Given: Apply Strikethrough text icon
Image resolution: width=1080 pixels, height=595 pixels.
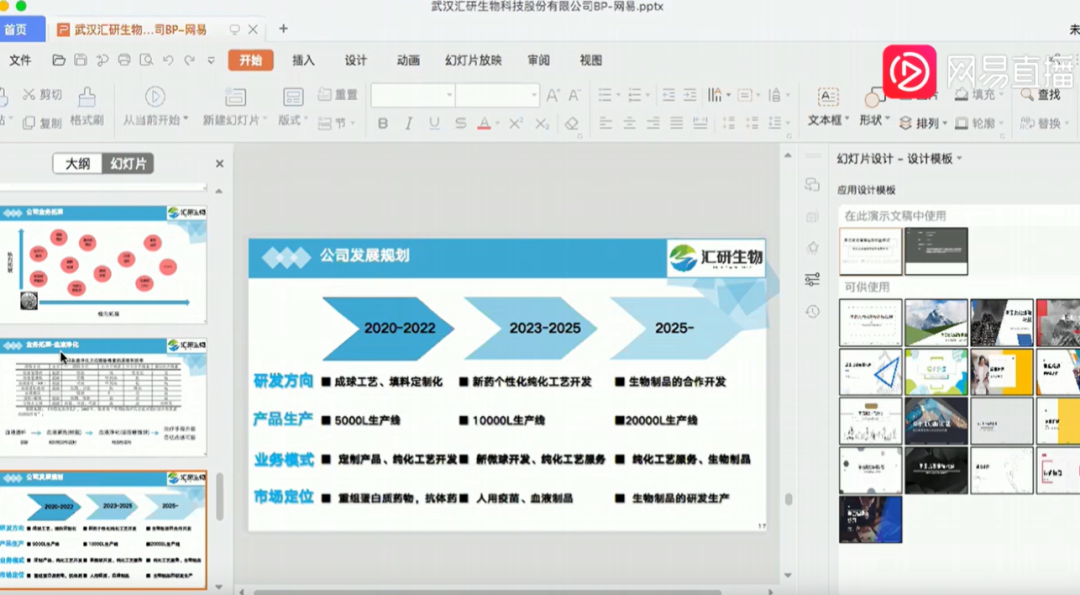Looking at the screenshot, I should point(460,123).
